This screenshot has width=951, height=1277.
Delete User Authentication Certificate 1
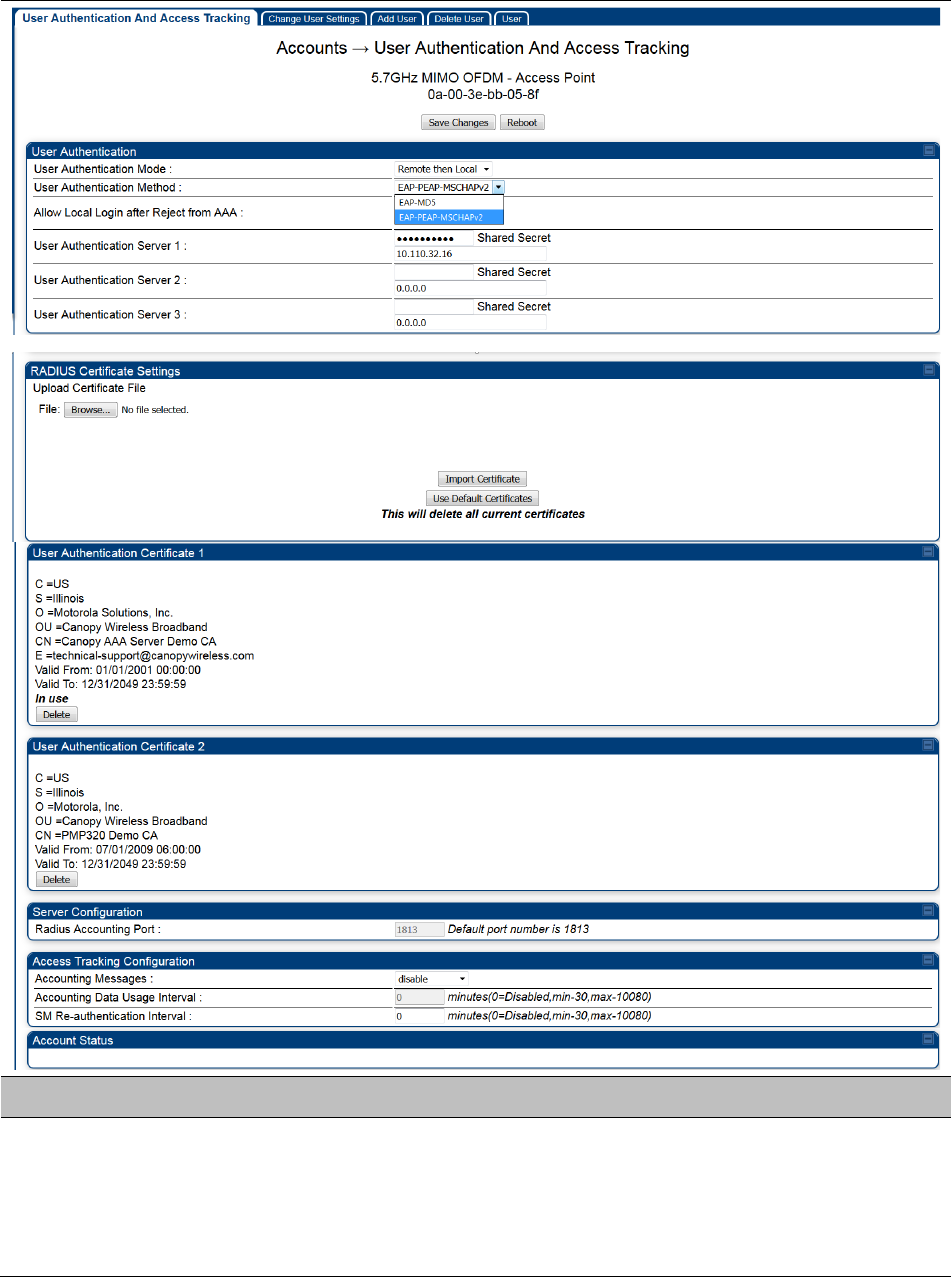pos(56,715)
